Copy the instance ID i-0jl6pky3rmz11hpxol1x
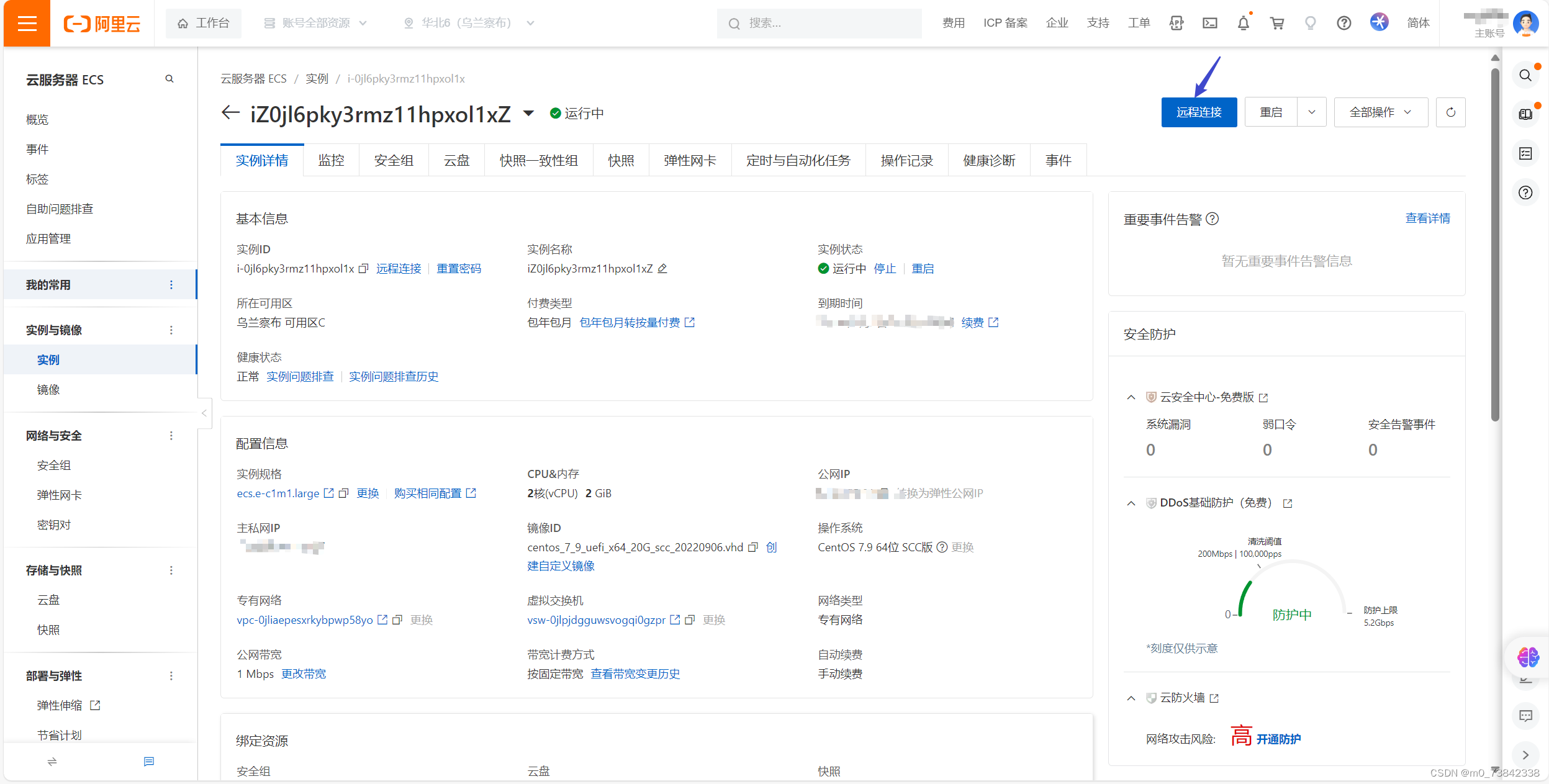The height and width of the screenshot is (784, 1549). point(364,269)
